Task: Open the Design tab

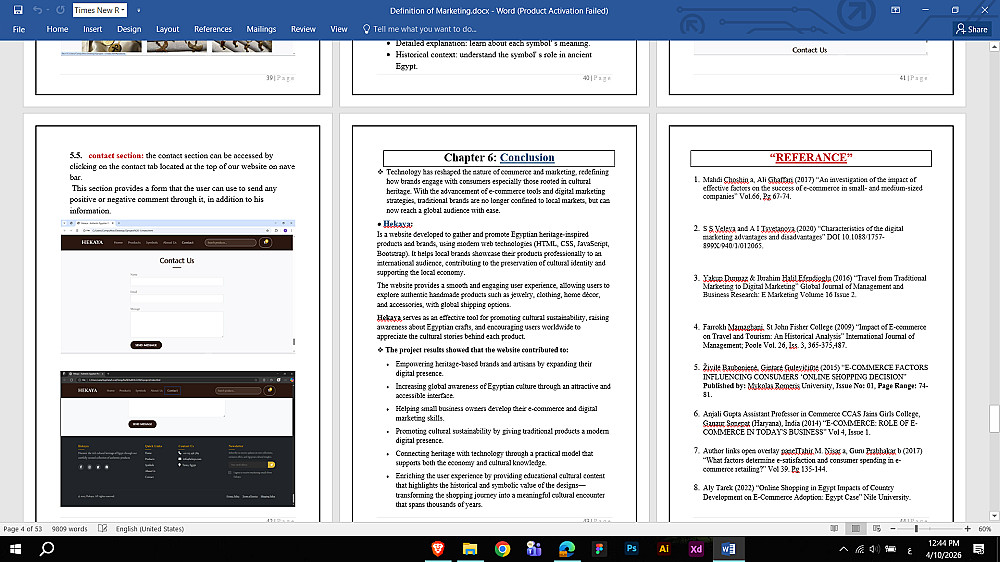Action: point(129,29)
